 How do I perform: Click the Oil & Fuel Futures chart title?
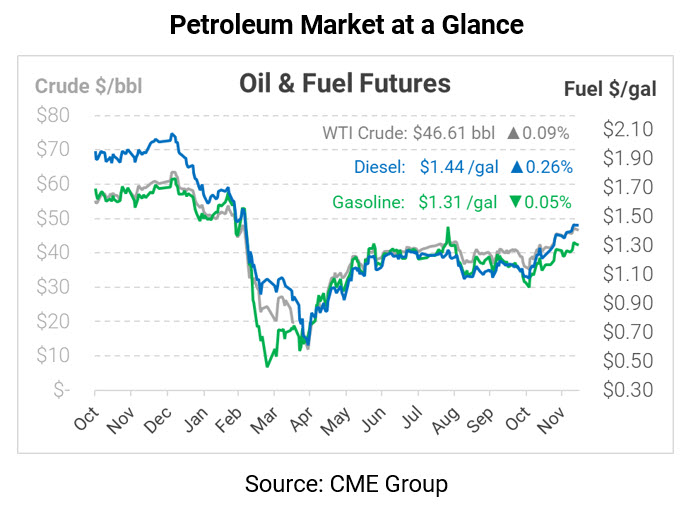pos(344,82)
